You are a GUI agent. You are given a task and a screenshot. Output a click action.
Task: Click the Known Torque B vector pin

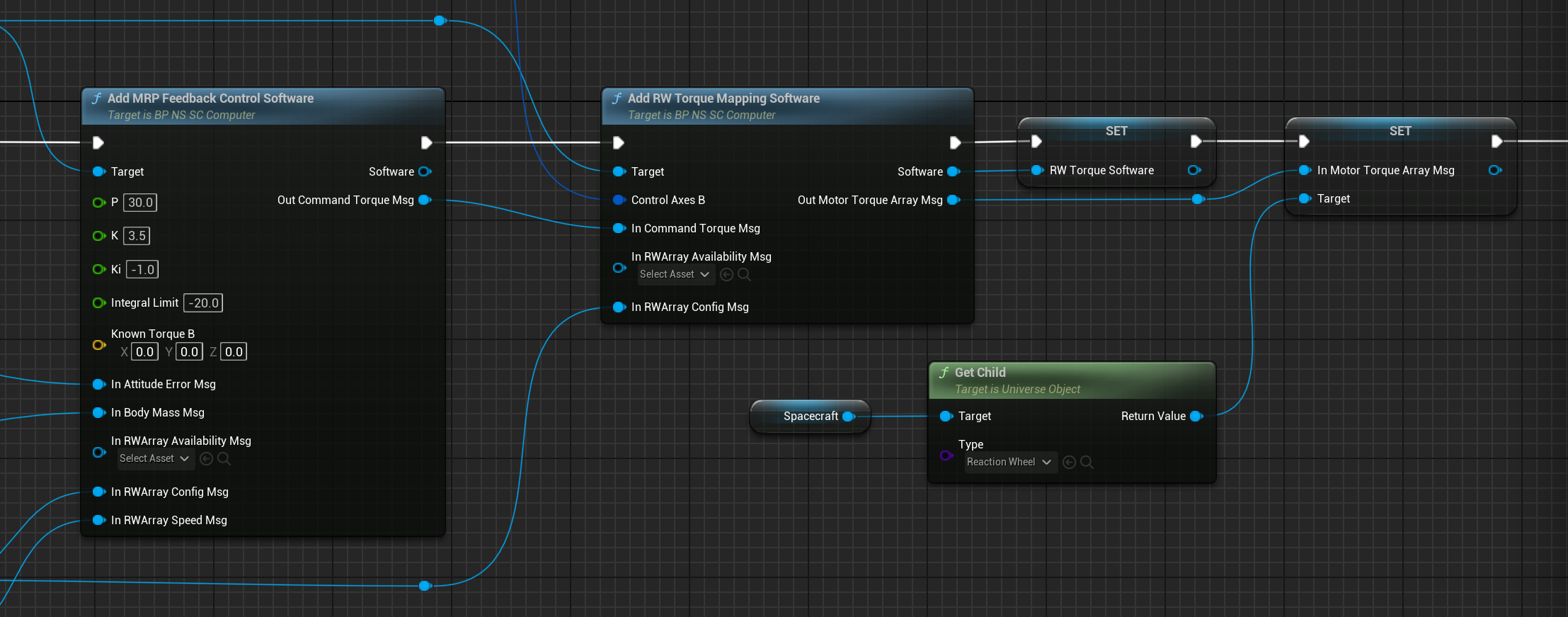click(x=98, y=345)
